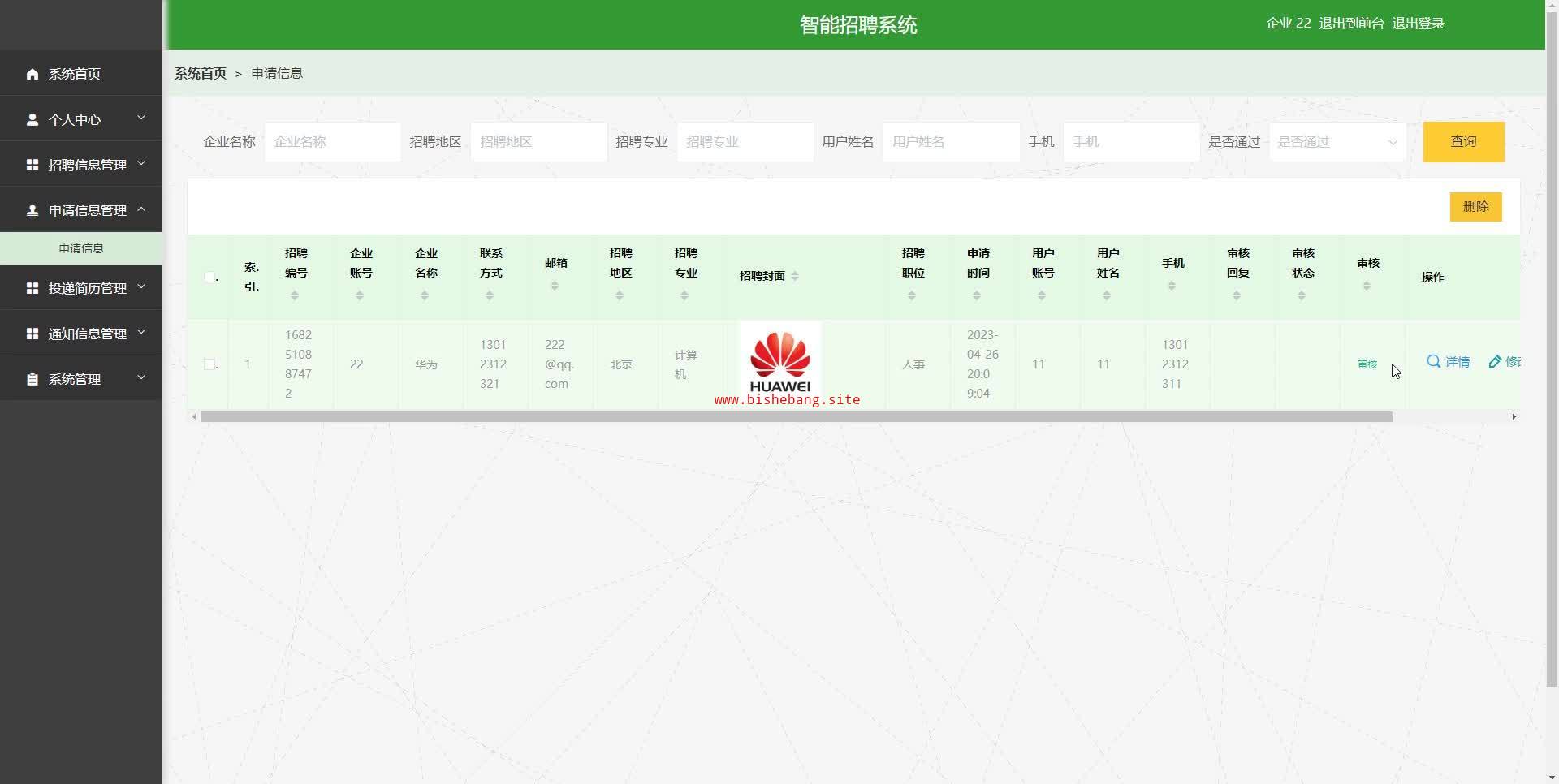
Task: Click the grid icon beside 招聘信息管理
Action: click(x=32, y=165)
